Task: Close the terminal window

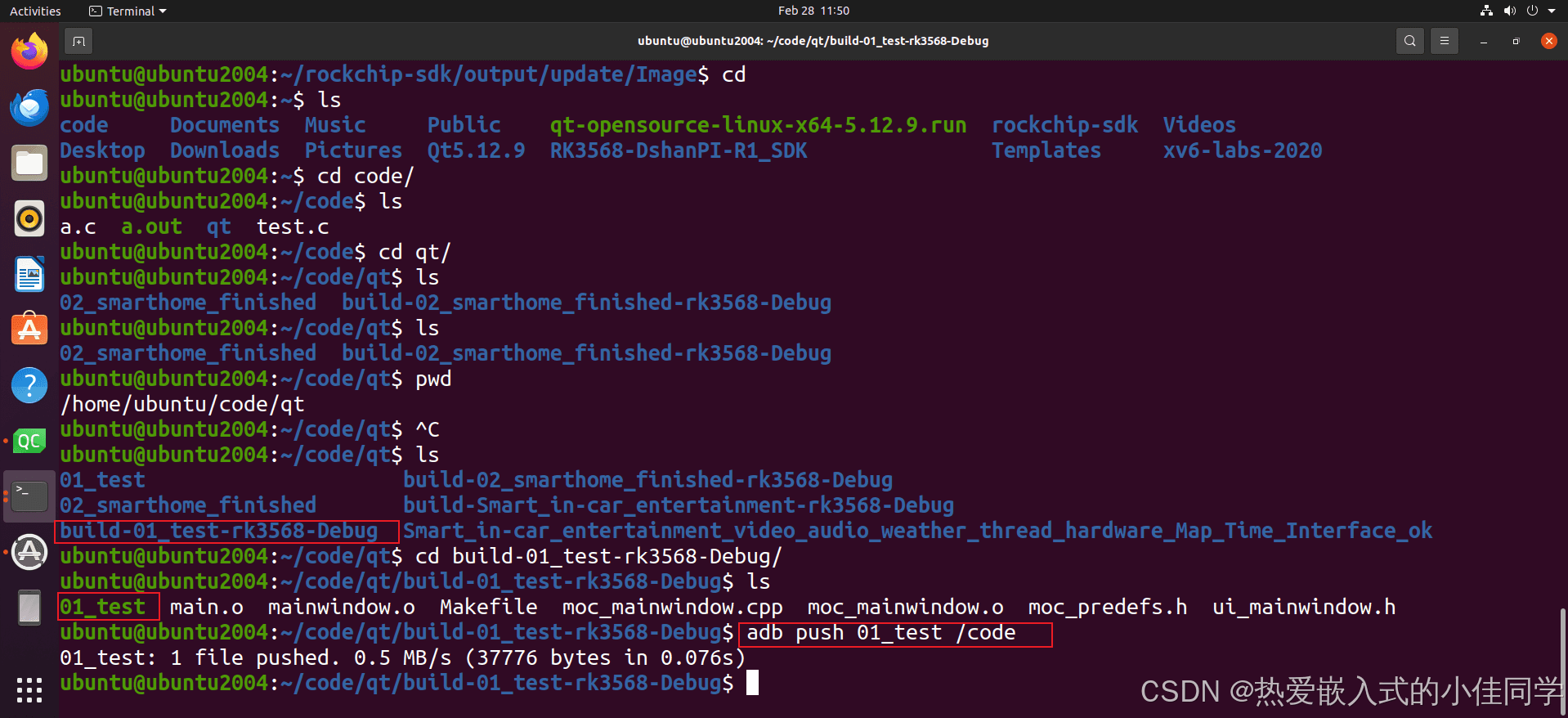Action: (1548, 41)
